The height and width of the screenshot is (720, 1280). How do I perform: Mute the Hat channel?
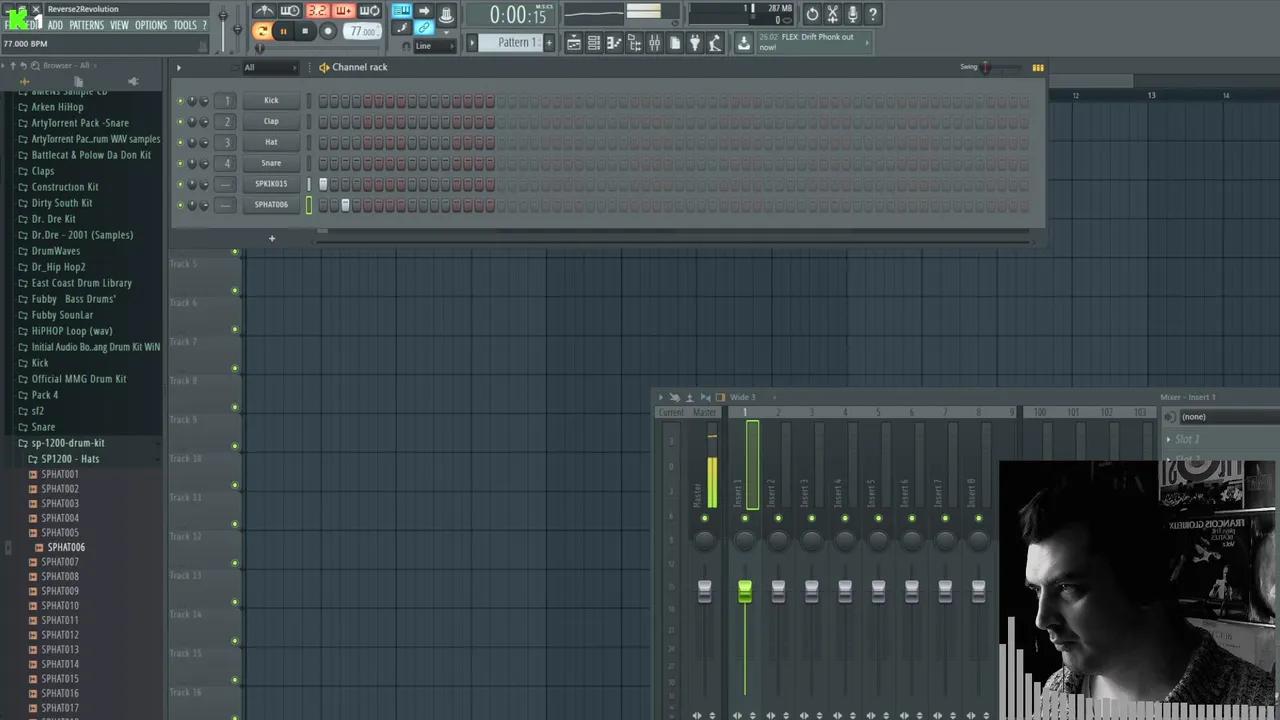(180, 142)
